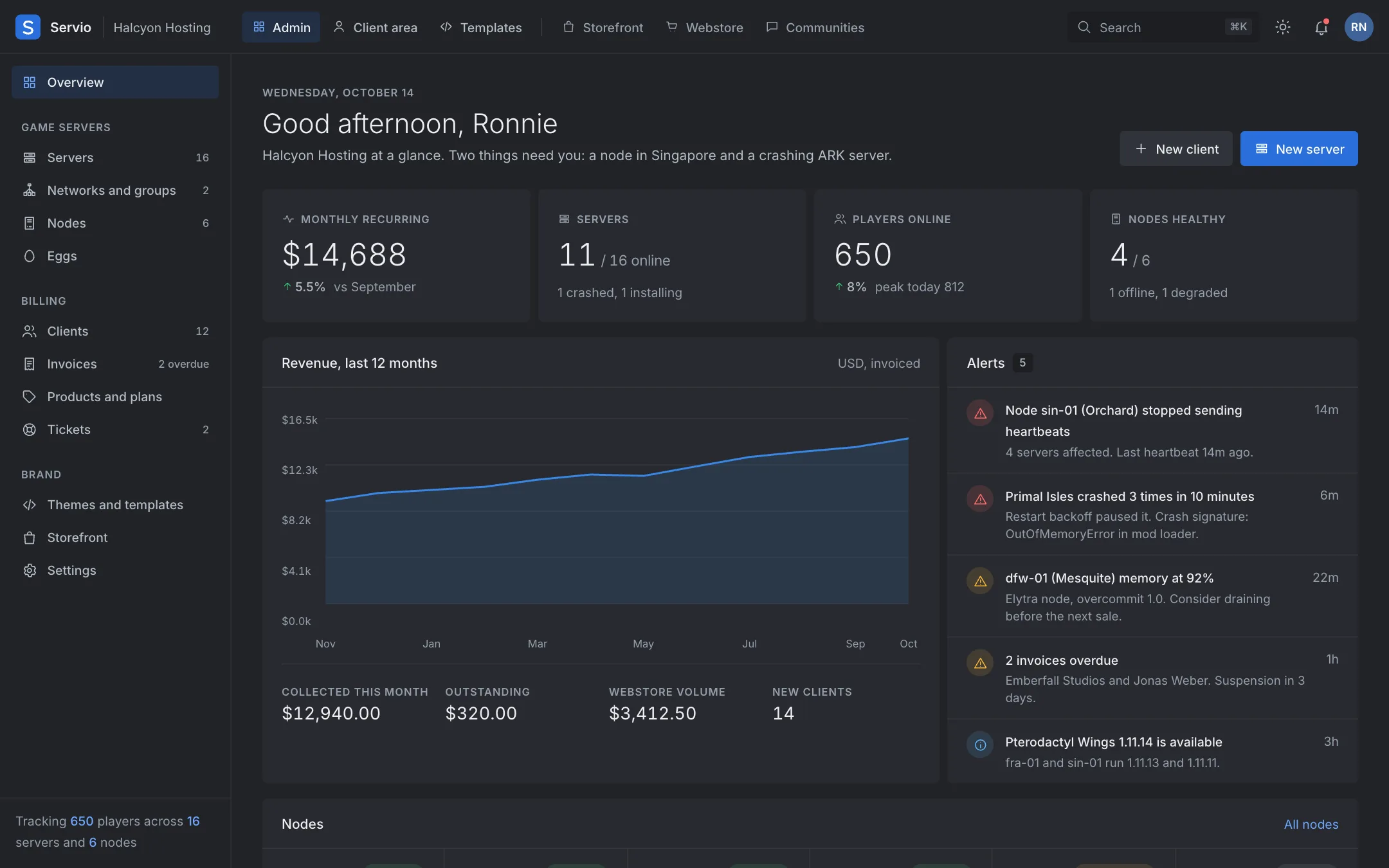Click the Nodes sidebar icon
This screenshot has height=868, width=1389.
[x=30, y=223]
